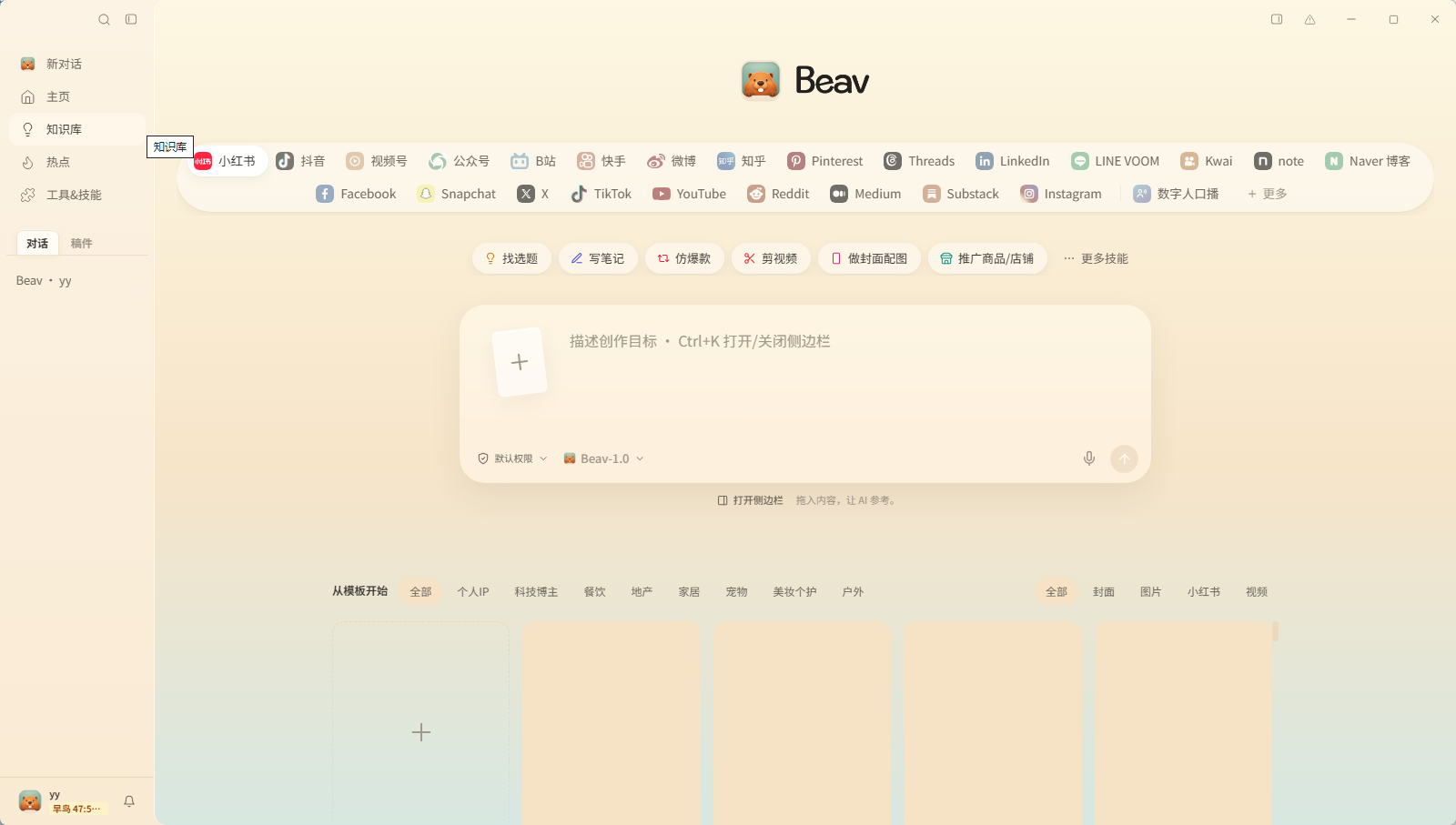Viewport: 1456px width, 825px height.
Task: Click the 找选题 skill button
Action: coord(511,258)
